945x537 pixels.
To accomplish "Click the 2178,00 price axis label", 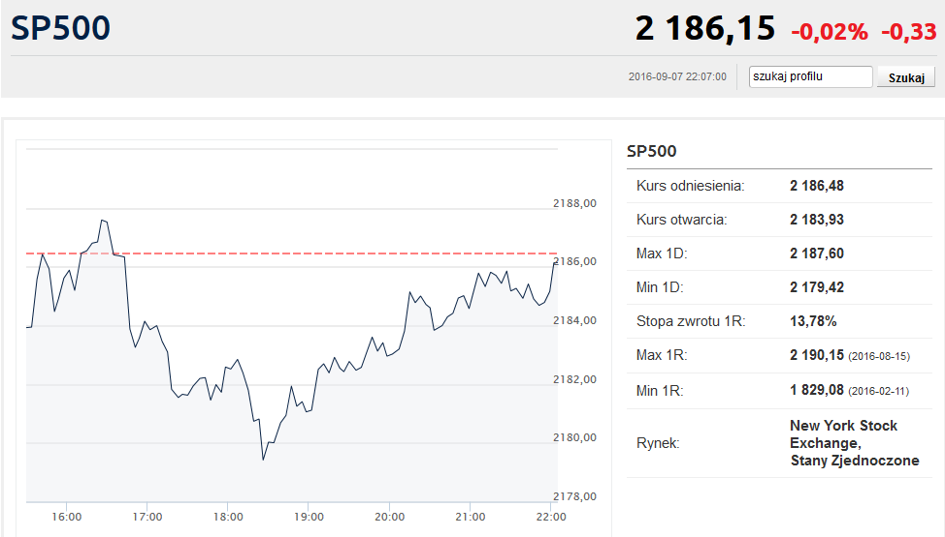I will tap(574, 497).
